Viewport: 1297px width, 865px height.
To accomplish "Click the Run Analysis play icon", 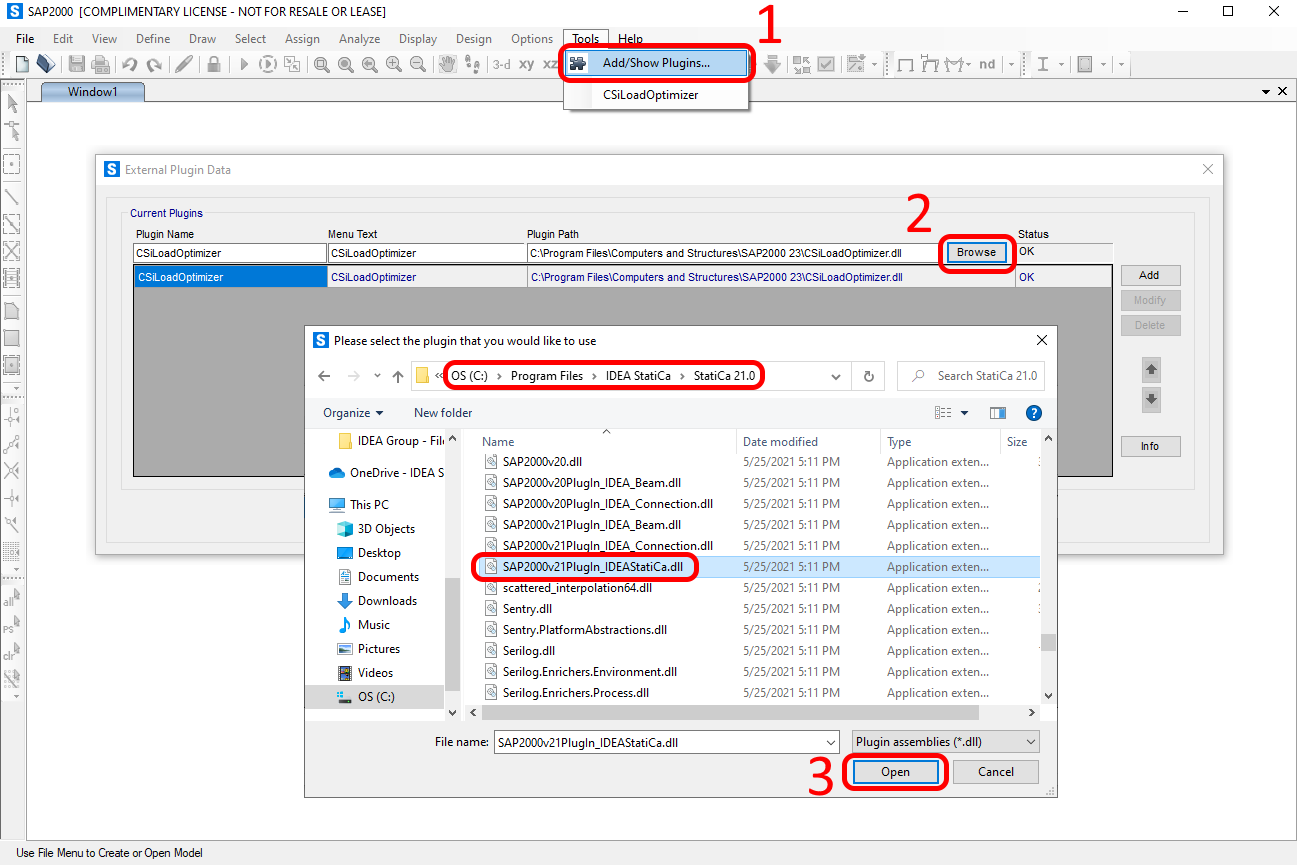I will click(243, 64).
